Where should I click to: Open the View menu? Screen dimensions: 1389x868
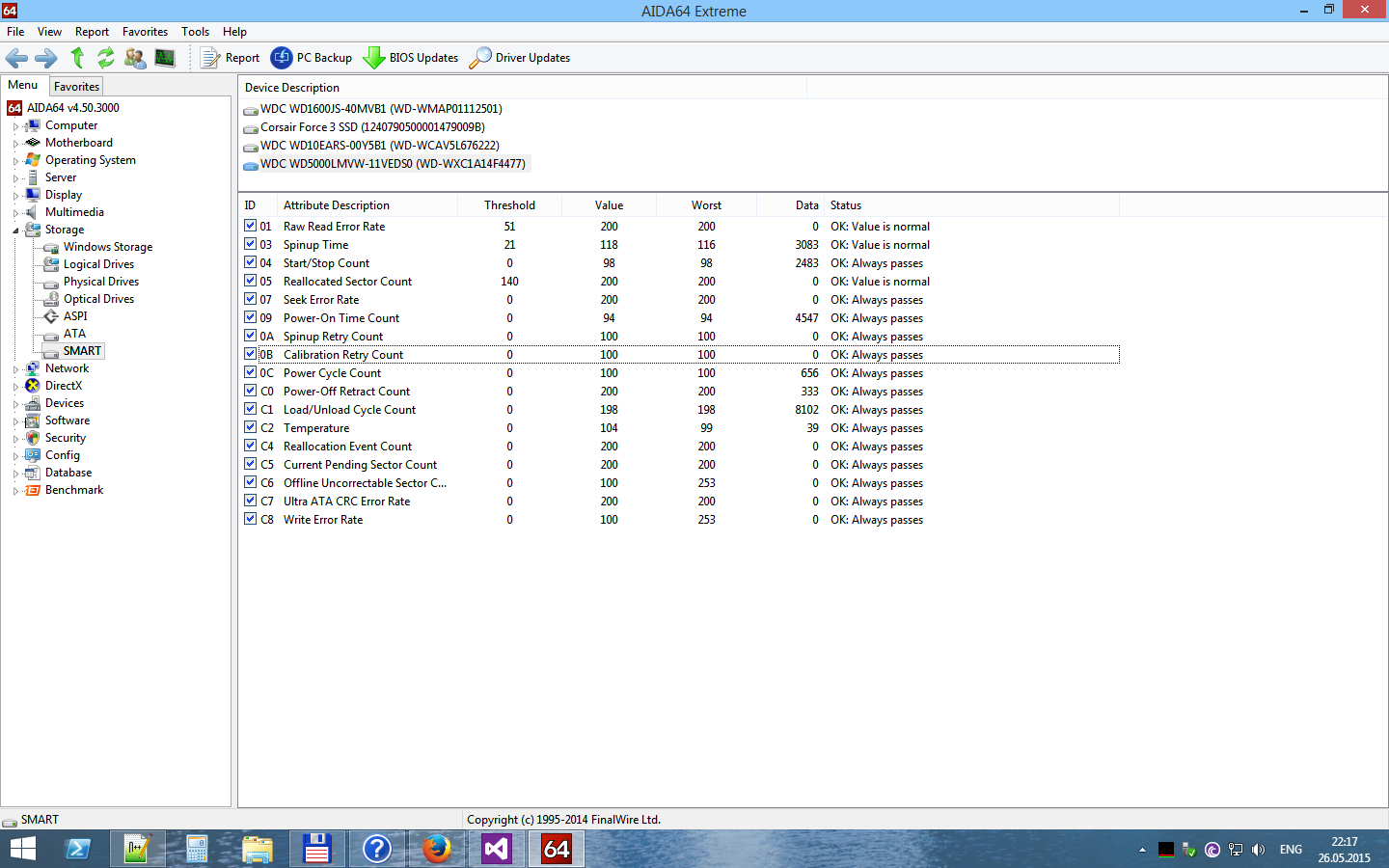(49, 32)
